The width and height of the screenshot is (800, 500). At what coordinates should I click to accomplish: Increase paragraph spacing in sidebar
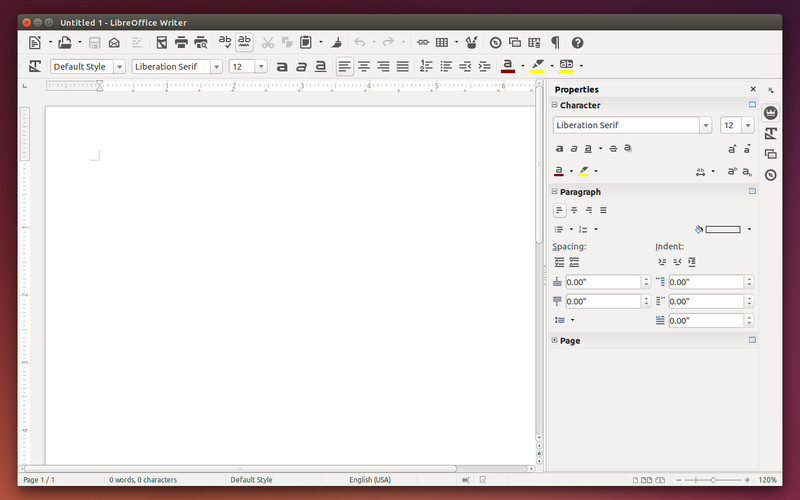pyautogui.click(x=560, y=262)
